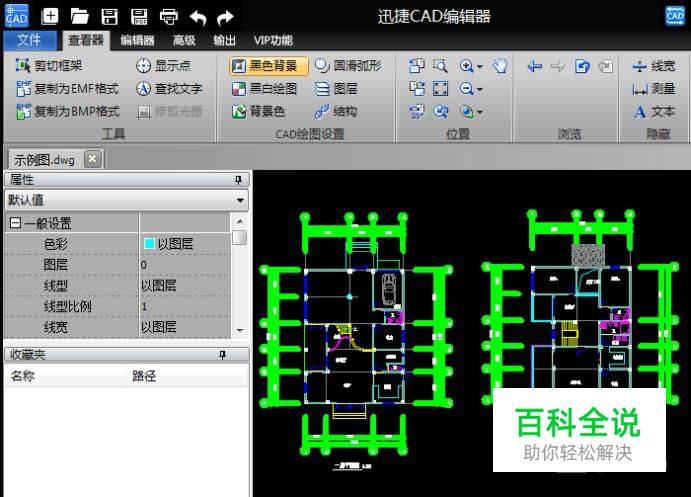691x497 pixels.
Task: Switch to the 输出 output tab
Action: (x=224, y=41)
